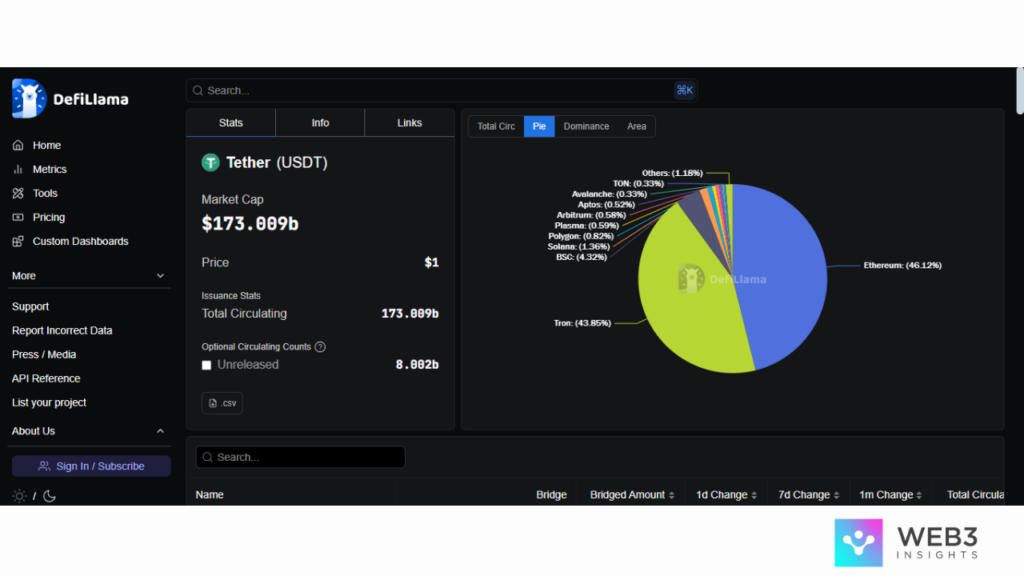The width and height of the screenshot is (1024, 576).
Task: Collapse the About Us section chevron
Action: point(160,431)
